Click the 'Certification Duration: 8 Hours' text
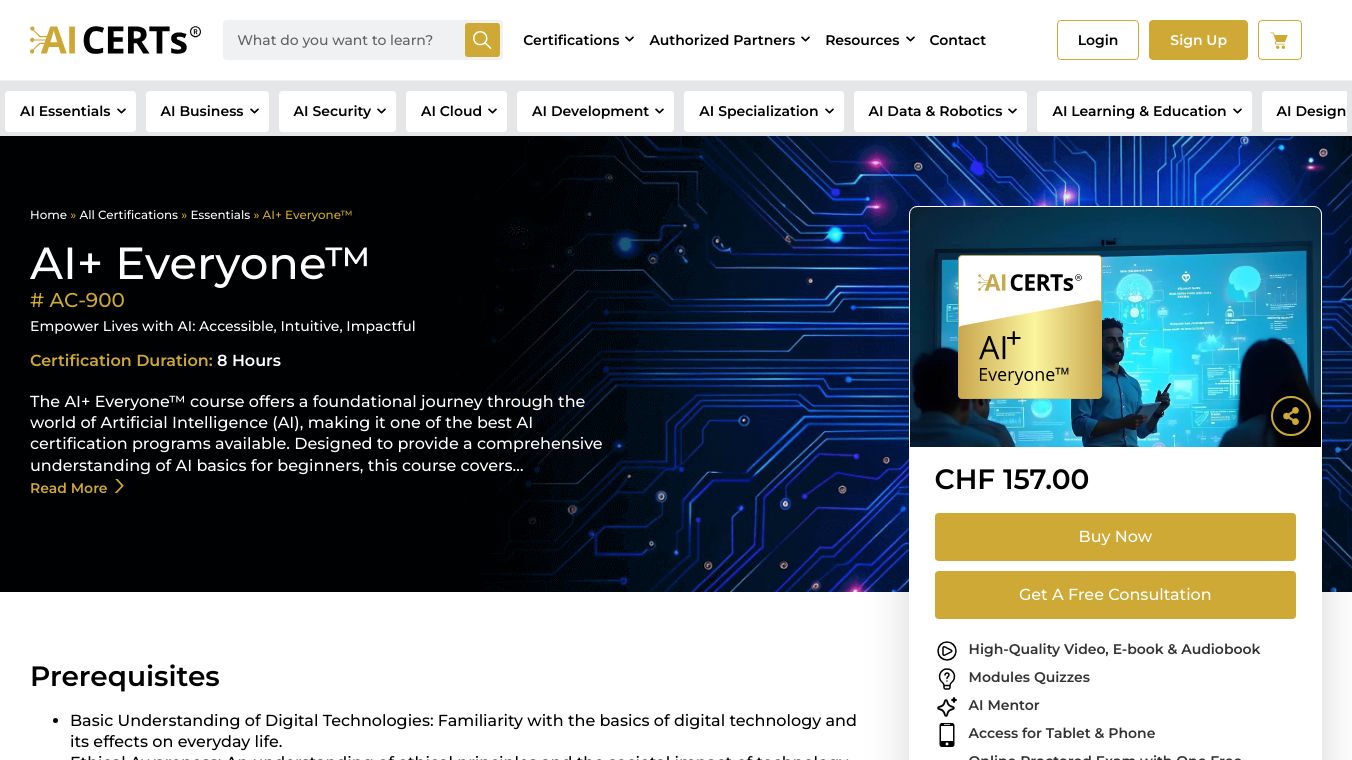 coord(155,361)
